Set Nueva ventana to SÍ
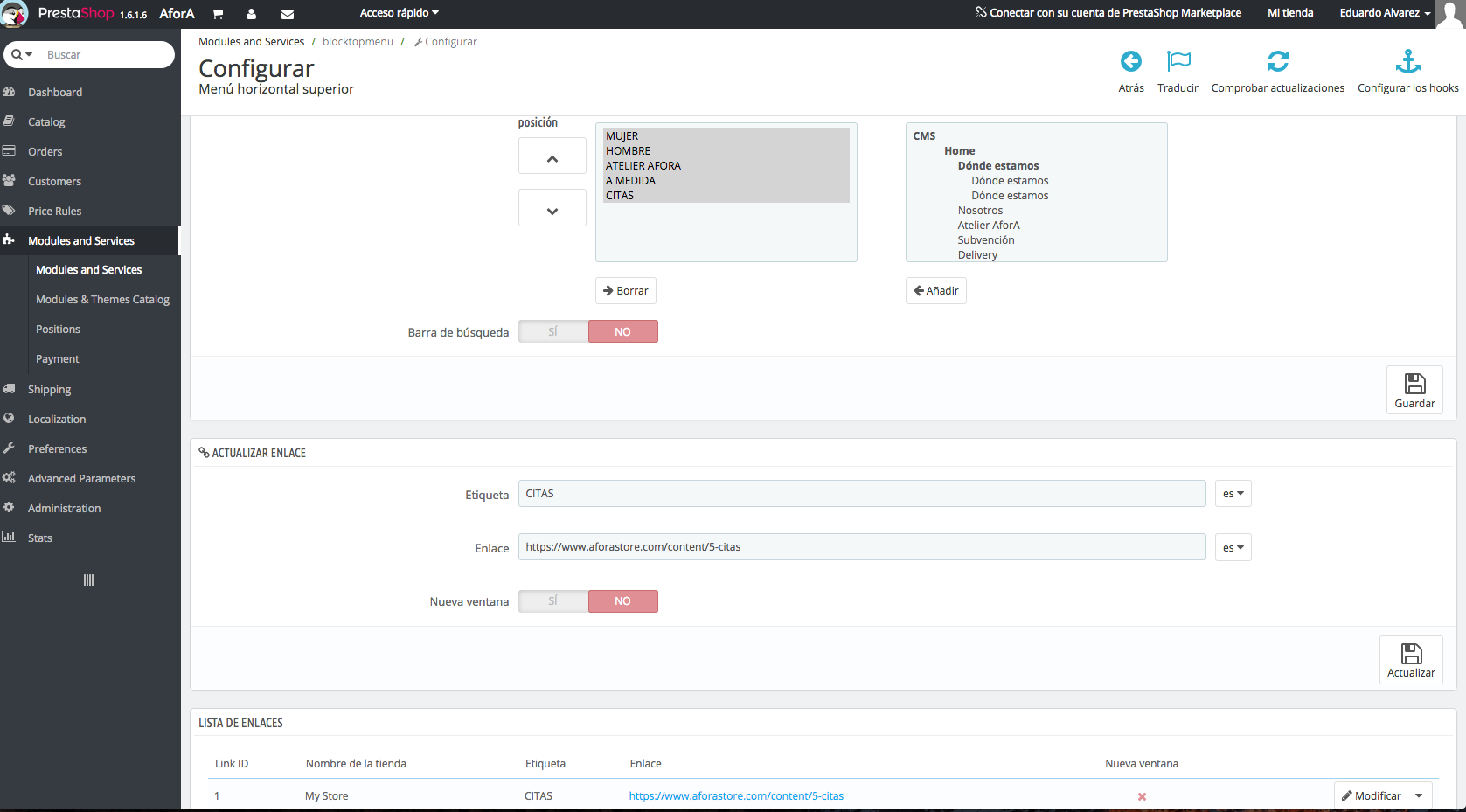The height and width of the screenshot is (812, 1466). pos(553,601)
